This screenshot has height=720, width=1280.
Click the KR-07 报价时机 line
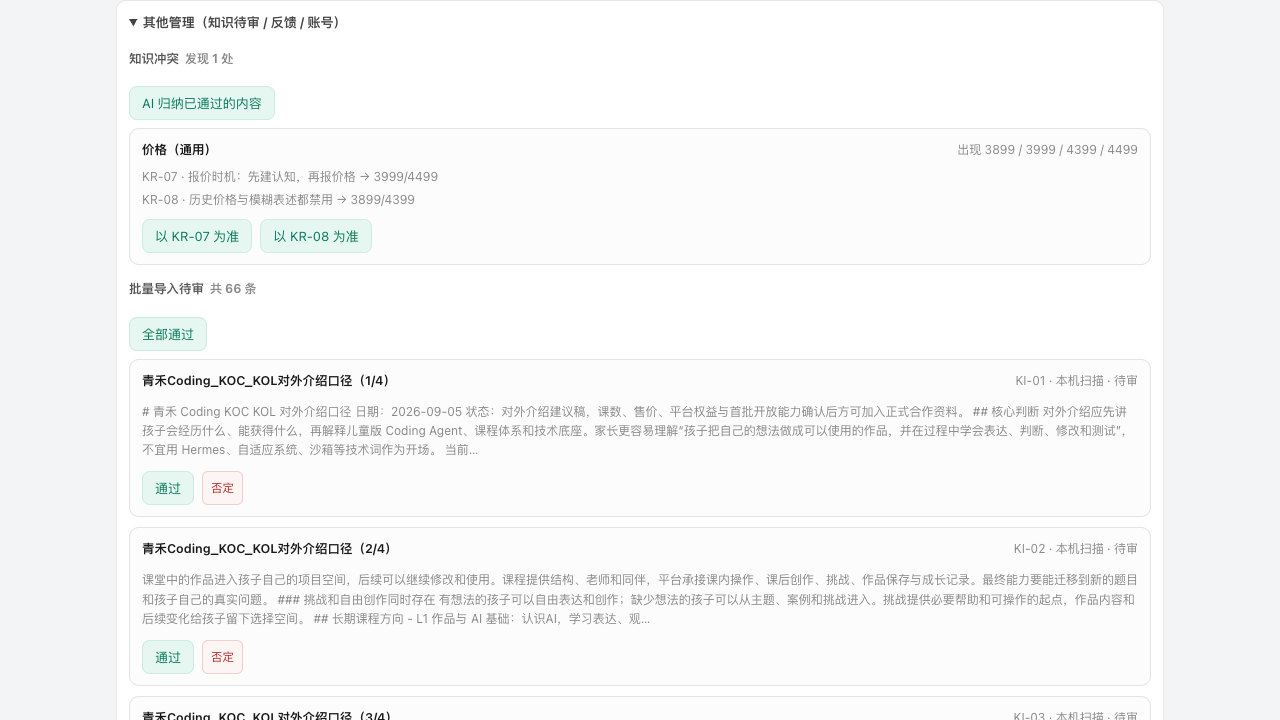tap(290, 177)
